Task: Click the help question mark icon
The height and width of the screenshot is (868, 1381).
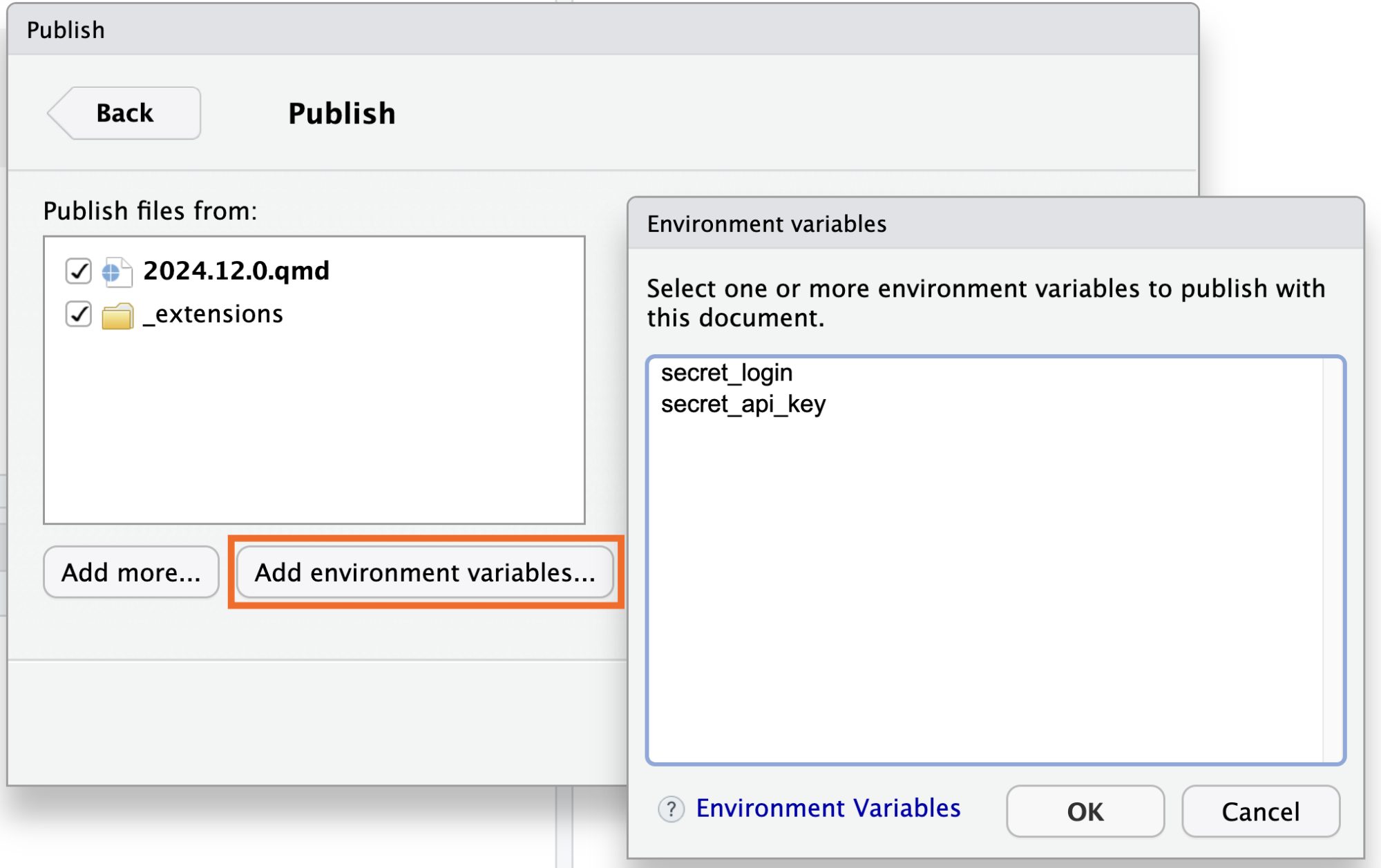Action: tap(671, 809)
